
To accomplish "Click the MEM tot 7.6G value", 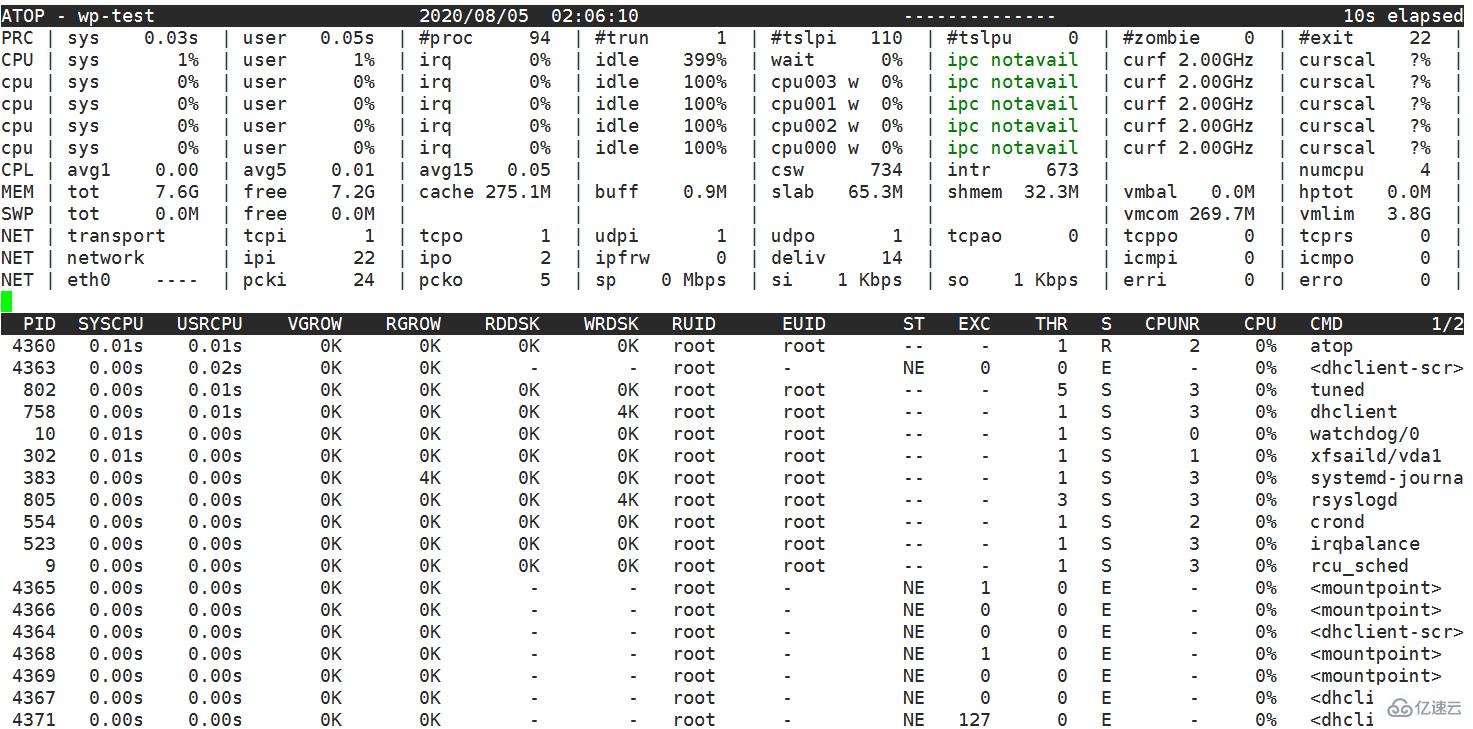I will (x=177, y=192).
